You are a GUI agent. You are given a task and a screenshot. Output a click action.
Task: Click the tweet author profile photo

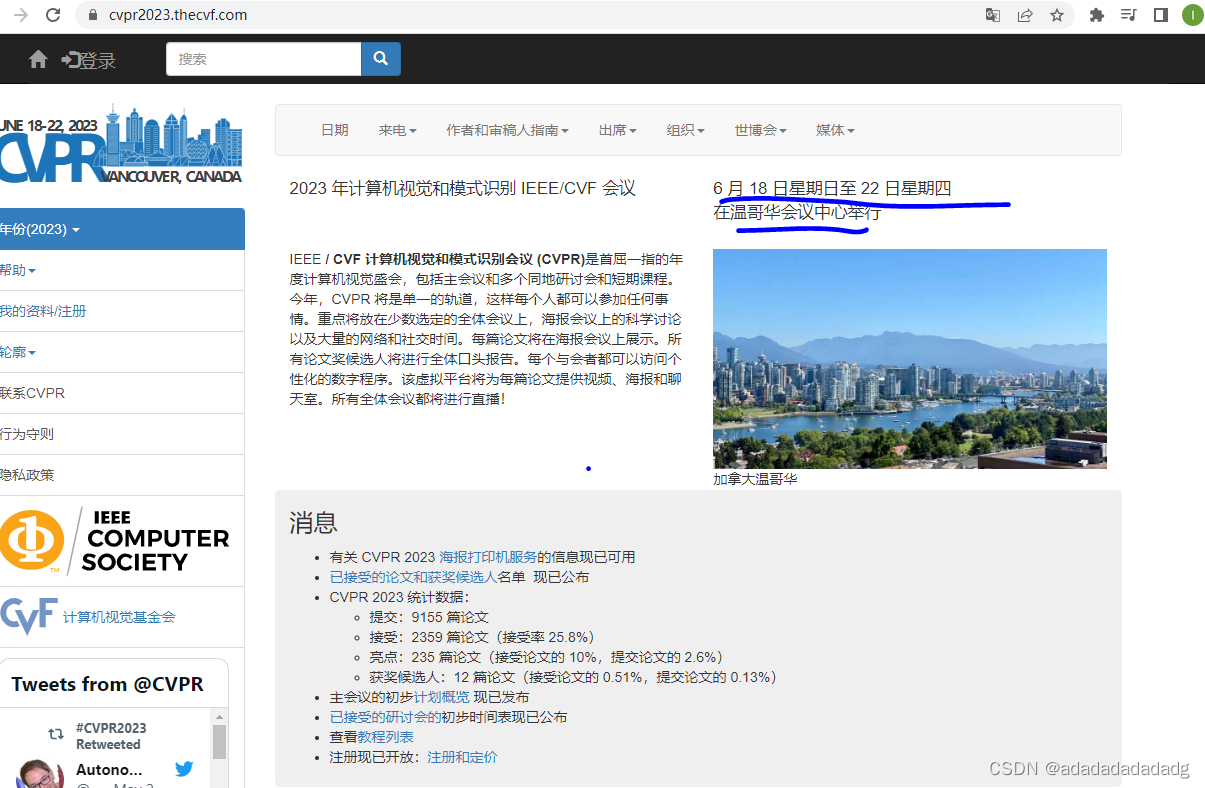pos(40,774)
